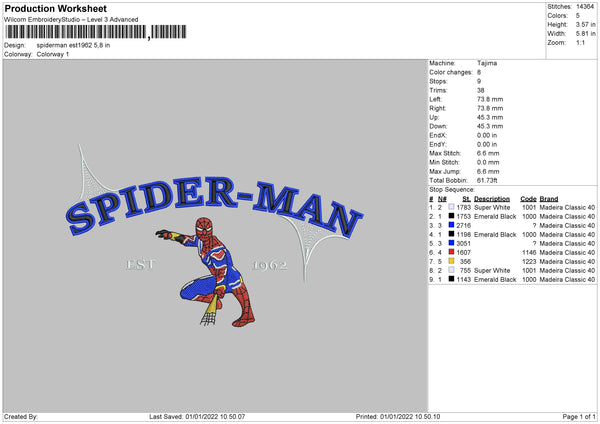This screenshot has height=424, width=600.
Task: Click the blue swatch beside stitch count 3051
Action: [x=452, y=242]
